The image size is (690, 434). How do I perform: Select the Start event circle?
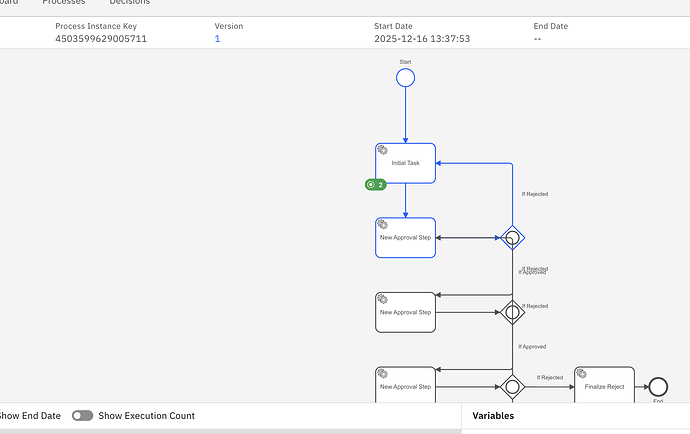(405, 78)
